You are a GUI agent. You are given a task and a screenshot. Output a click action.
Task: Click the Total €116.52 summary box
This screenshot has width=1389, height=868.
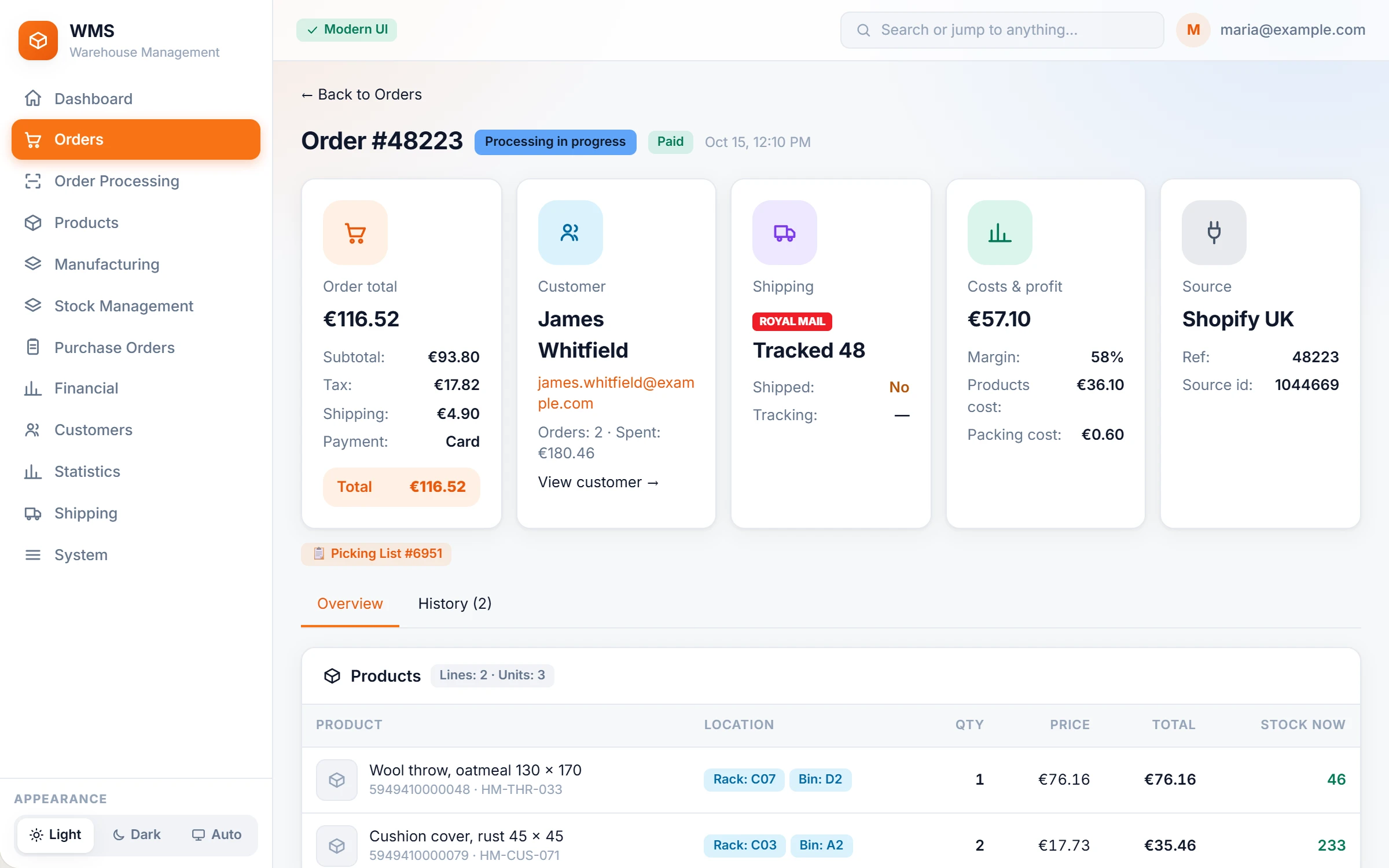pyautogui.click(x=402, y=487)
